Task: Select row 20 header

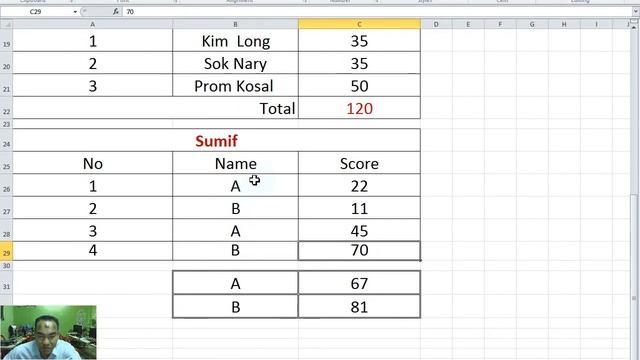Action: pos(7,63)
